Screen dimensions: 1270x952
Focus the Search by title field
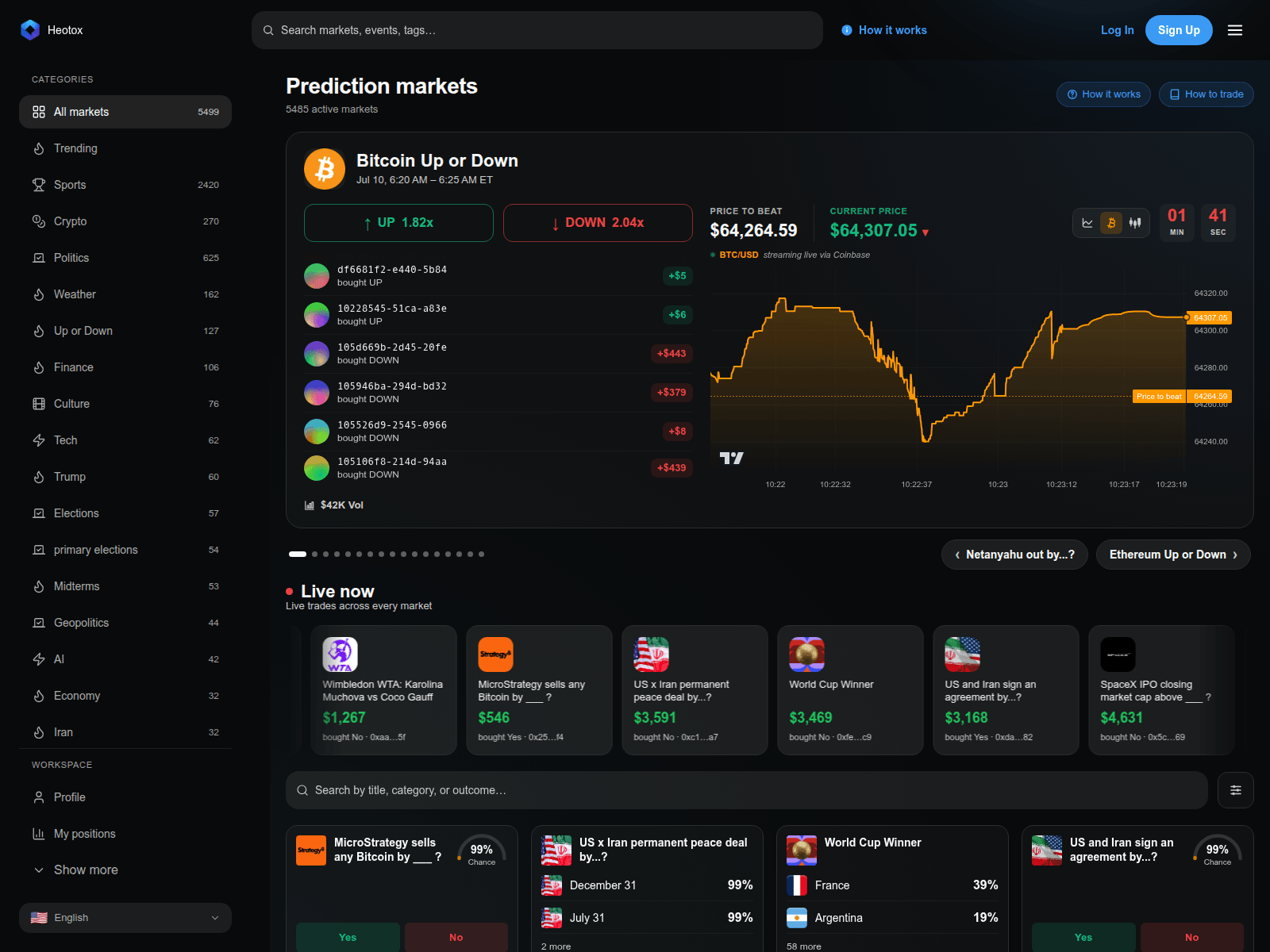coord(747,790)
